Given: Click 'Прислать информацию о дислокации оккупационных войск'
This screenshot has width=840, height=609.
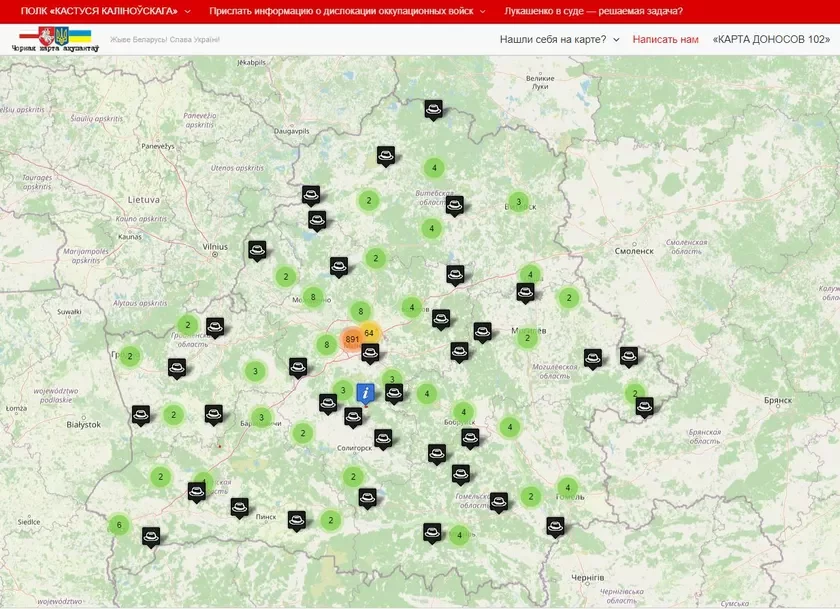Looking at the screenshot, I should point(342,11).
